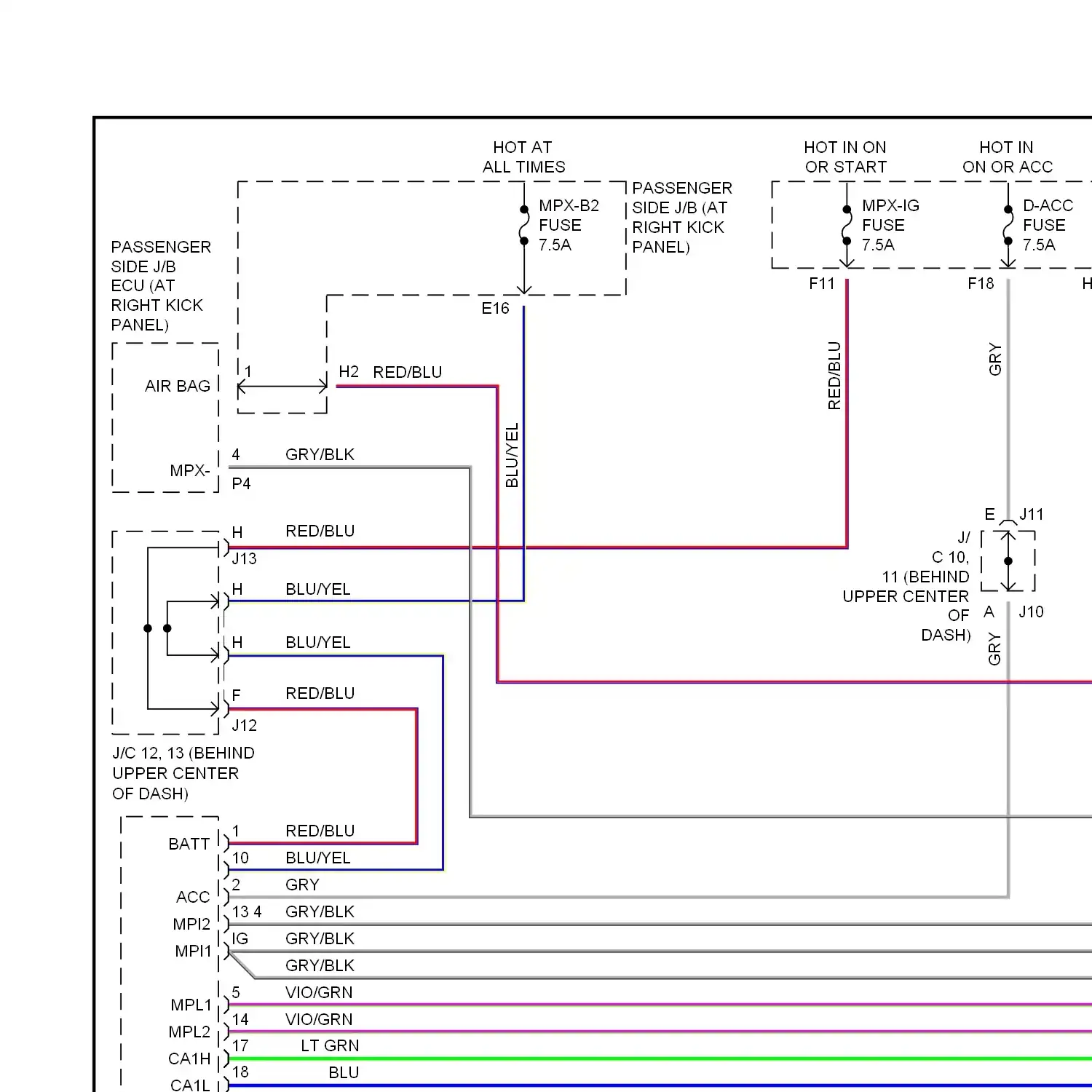This screenshot has width=1092, height=1092.
Task: Click the 'MPL1' terminal label
Action: point(191,1005)
